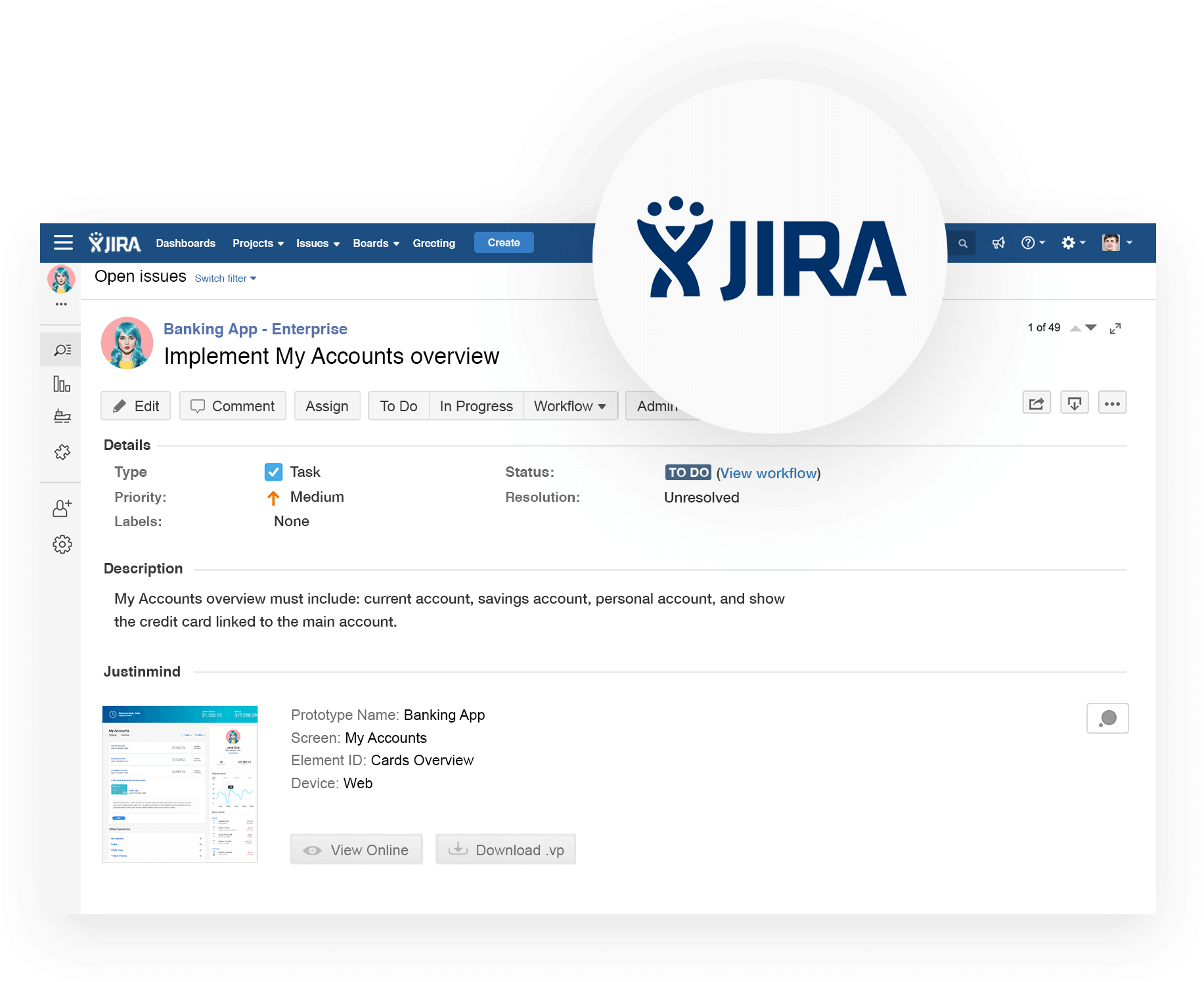Open project settings gear in sidebar

62,544
